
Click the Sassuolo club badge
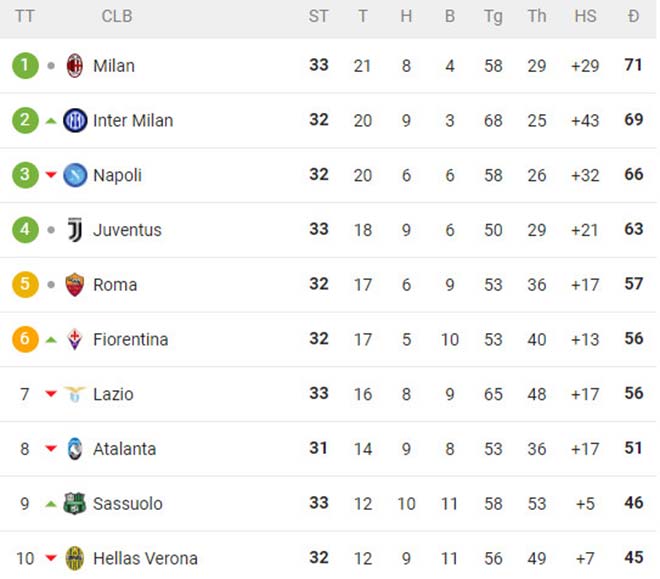(x=75, y=504)
